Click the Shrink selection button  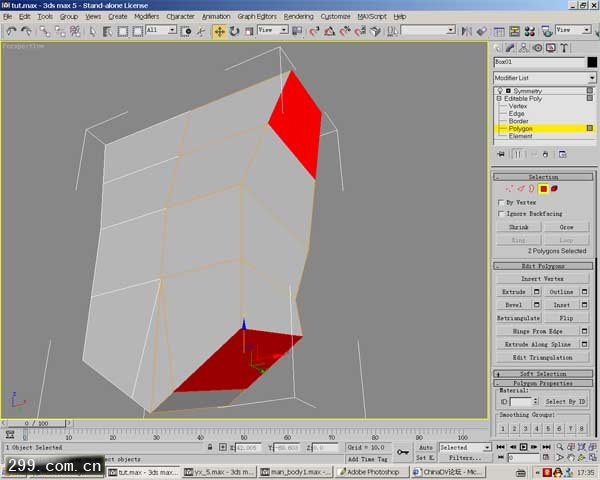518,227
